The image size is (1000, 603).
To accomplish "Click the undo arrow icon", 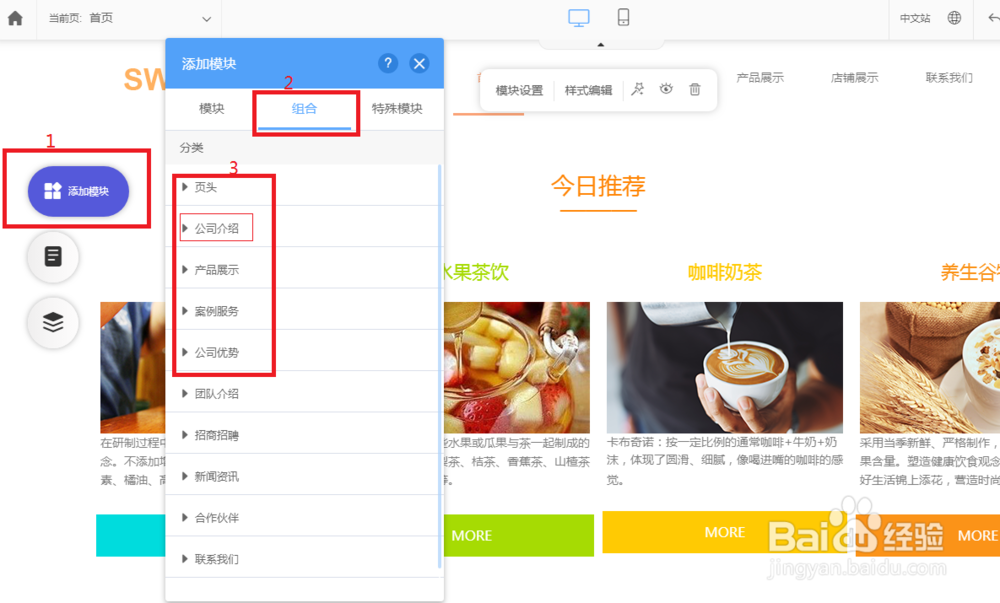I will pyautogui.click(x=994, y=18).
